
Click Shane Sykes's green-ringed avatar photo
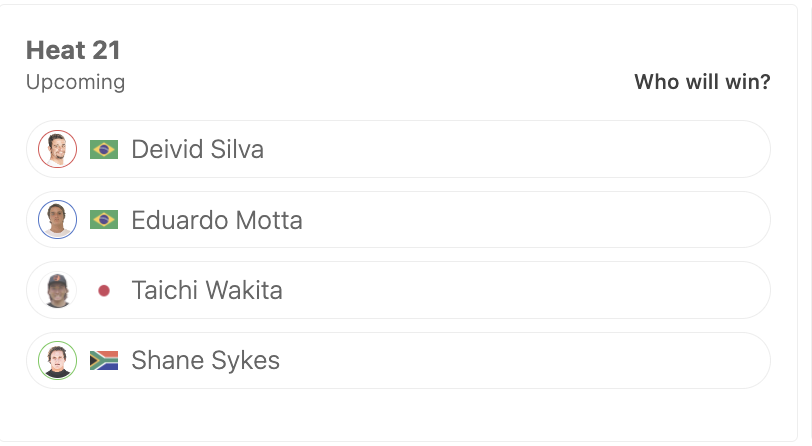57,361
